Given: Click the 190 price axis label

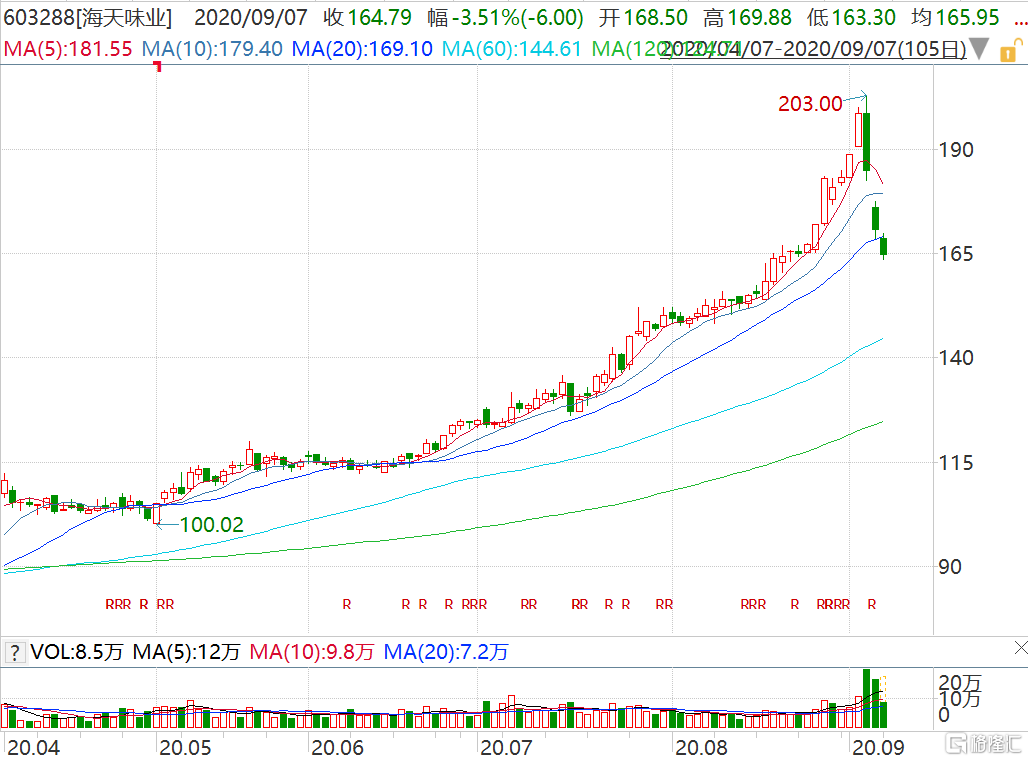Looking at the screenshot, I should tap(956, 150).
